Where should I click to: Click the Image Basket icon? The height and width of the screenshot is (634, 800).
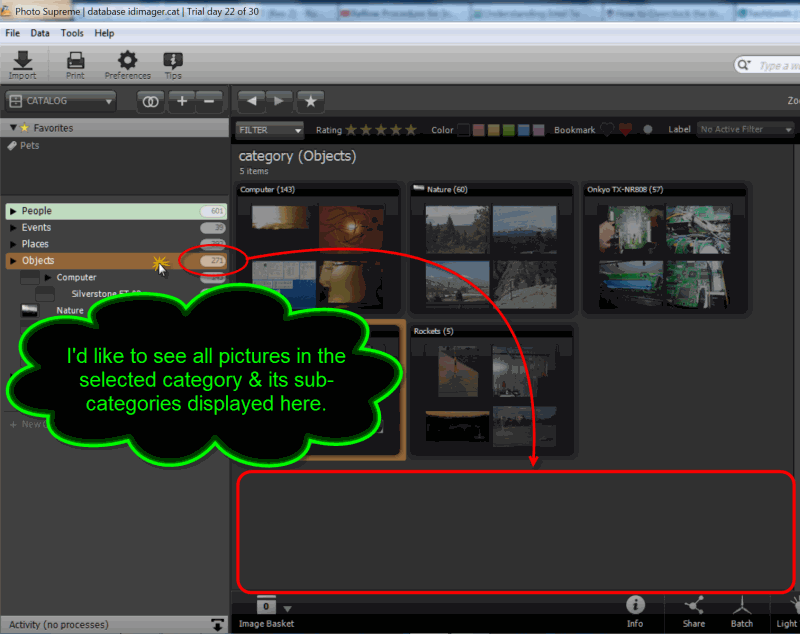[266, 606]
